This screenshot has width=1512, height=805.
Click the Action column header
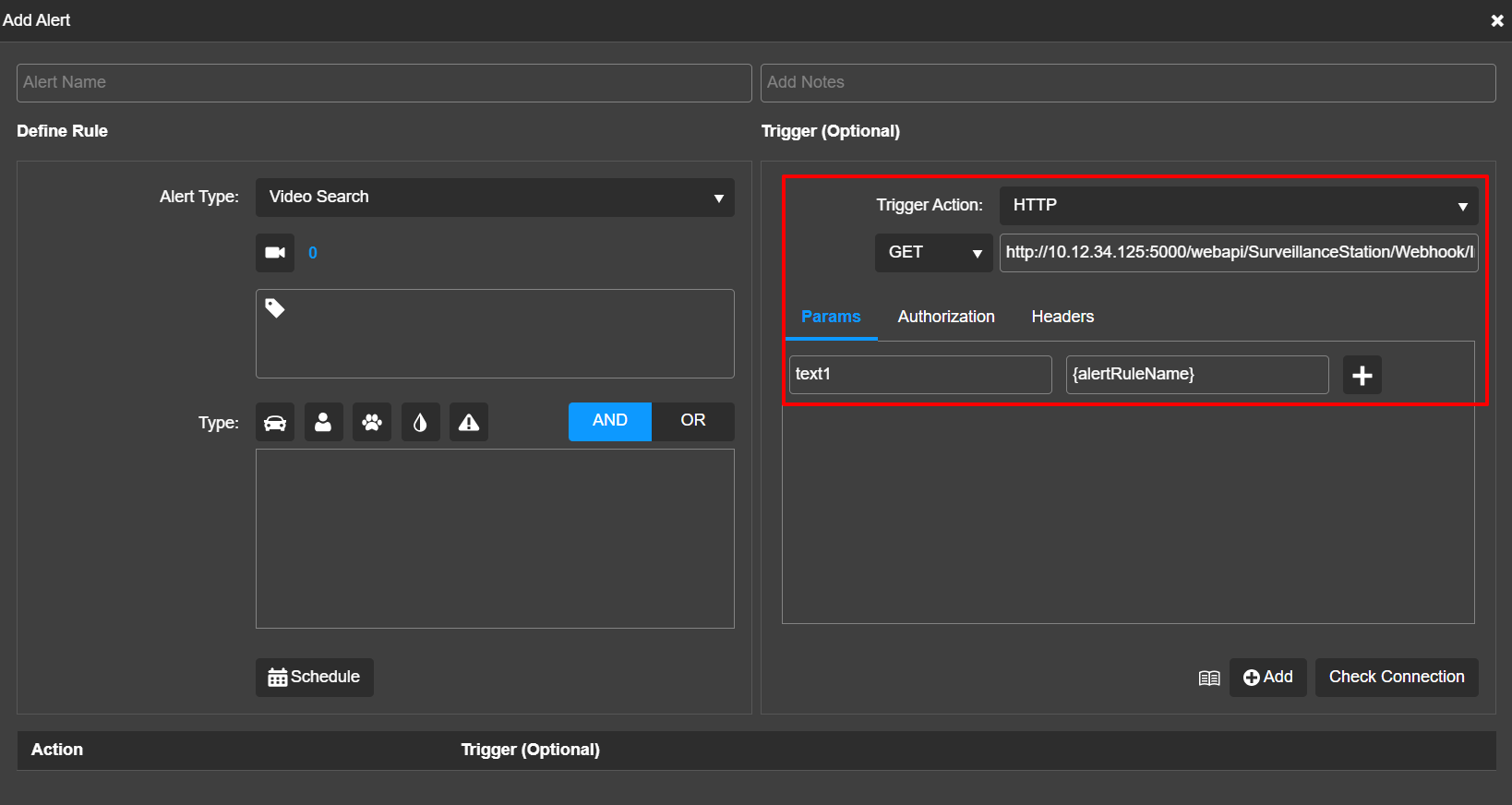[57, 750]
